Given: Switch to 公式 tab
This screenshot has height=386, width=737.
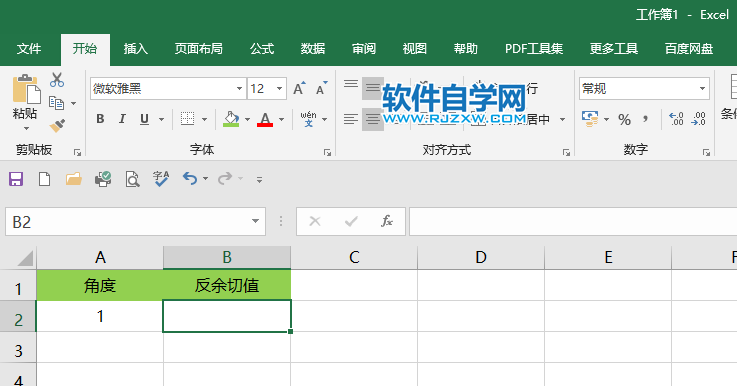Looking at the screenshot, I should click(x=262, y=48).
